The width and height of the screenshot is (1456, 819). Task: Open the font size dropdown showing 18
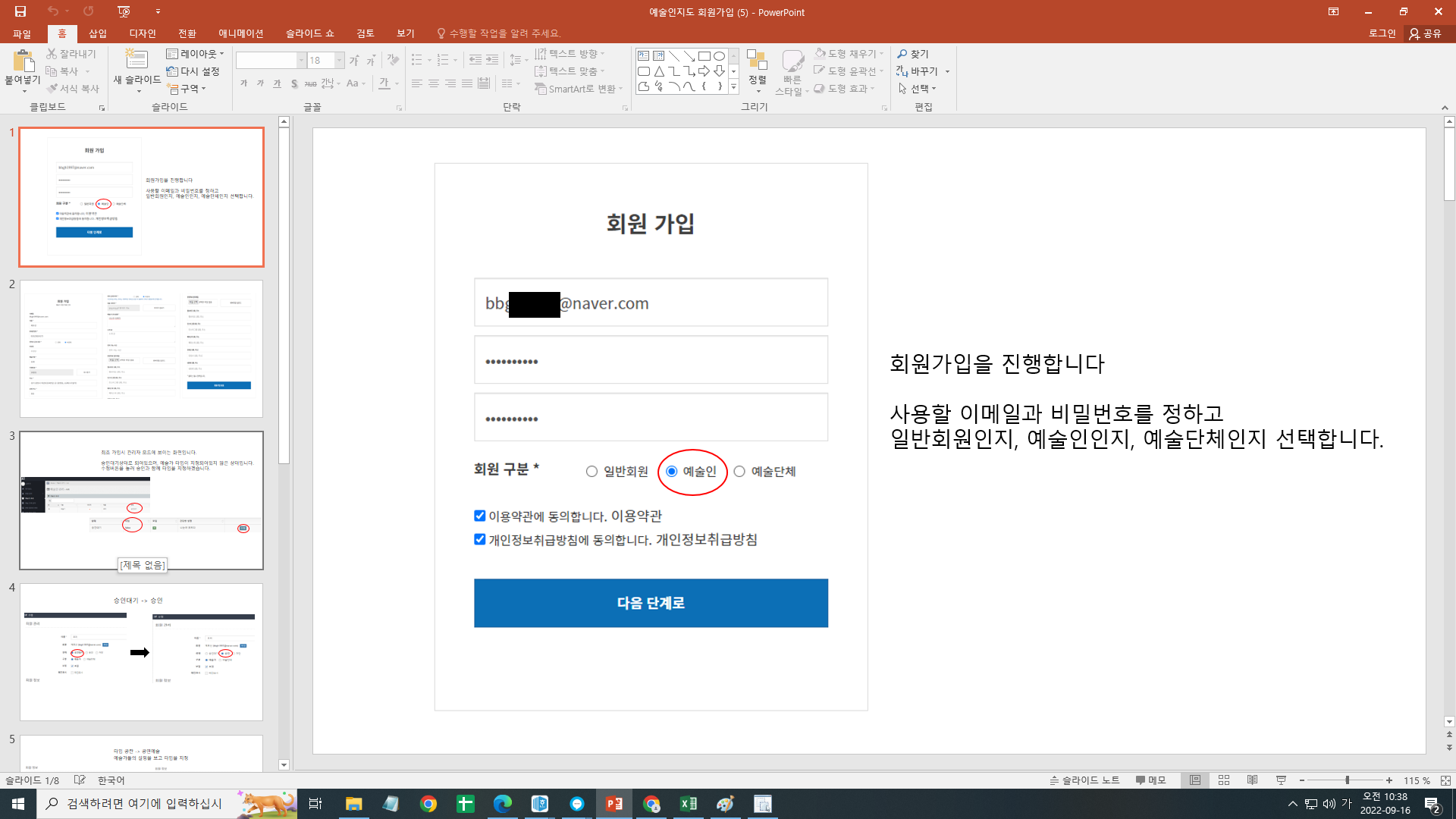339,61
